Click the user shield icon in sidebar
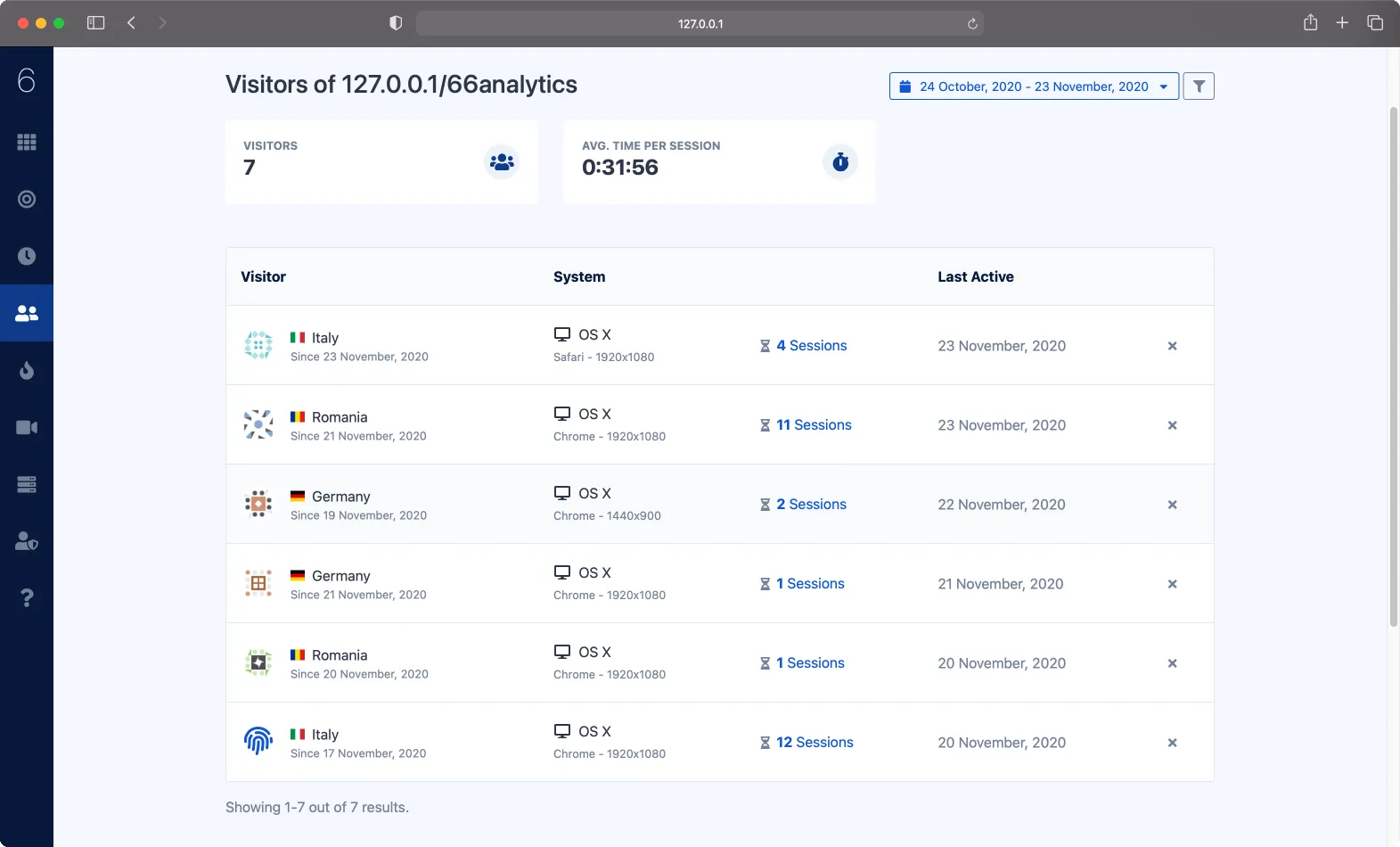 (x=27, y=541)
